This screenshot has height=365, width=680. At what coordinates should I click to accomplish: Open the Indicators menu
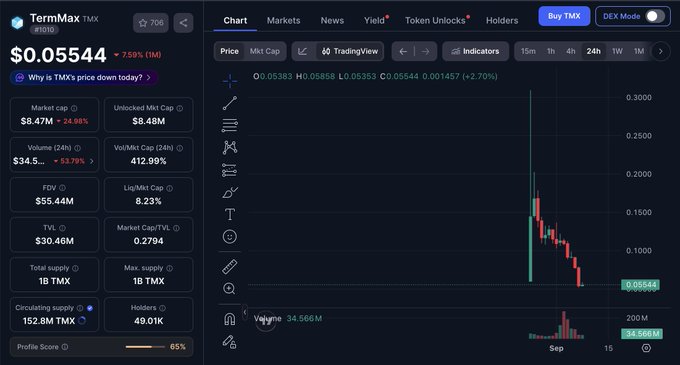(475, 51)
